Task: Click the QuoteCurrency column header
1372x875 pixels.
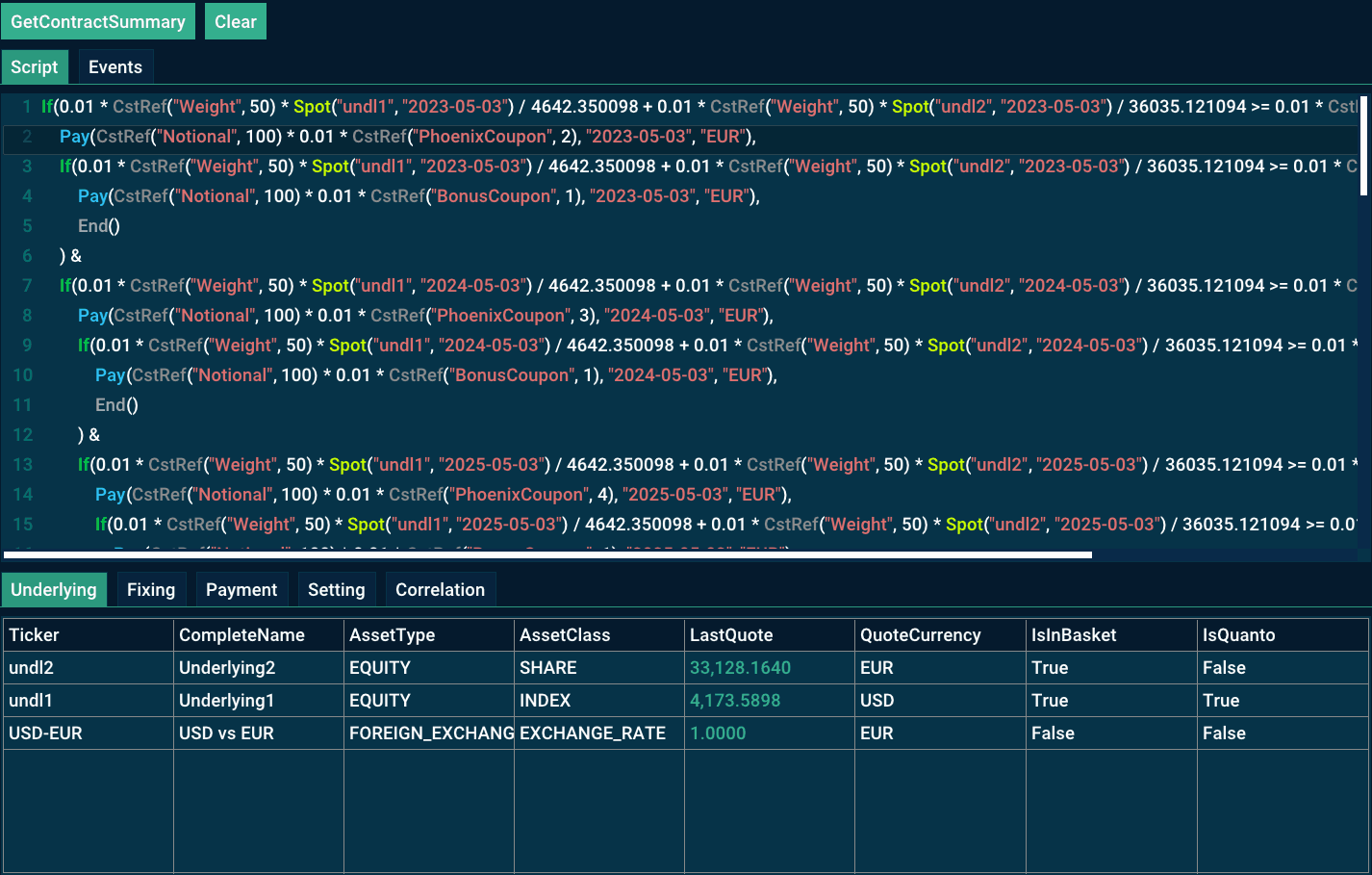Action: [x=940, y=635]
